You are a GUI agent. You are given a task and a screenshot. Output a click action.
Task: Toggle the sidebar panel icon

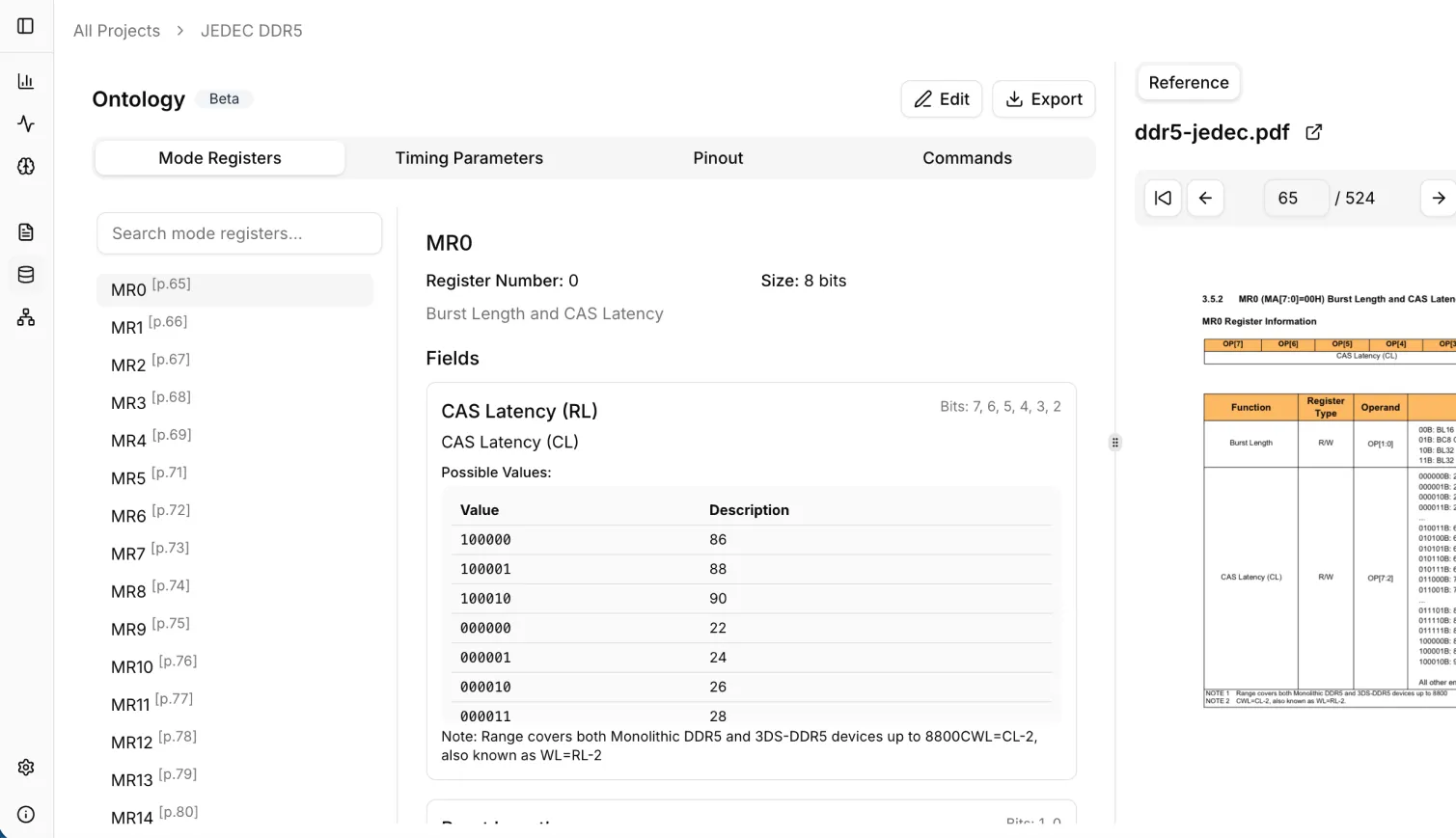26,26
